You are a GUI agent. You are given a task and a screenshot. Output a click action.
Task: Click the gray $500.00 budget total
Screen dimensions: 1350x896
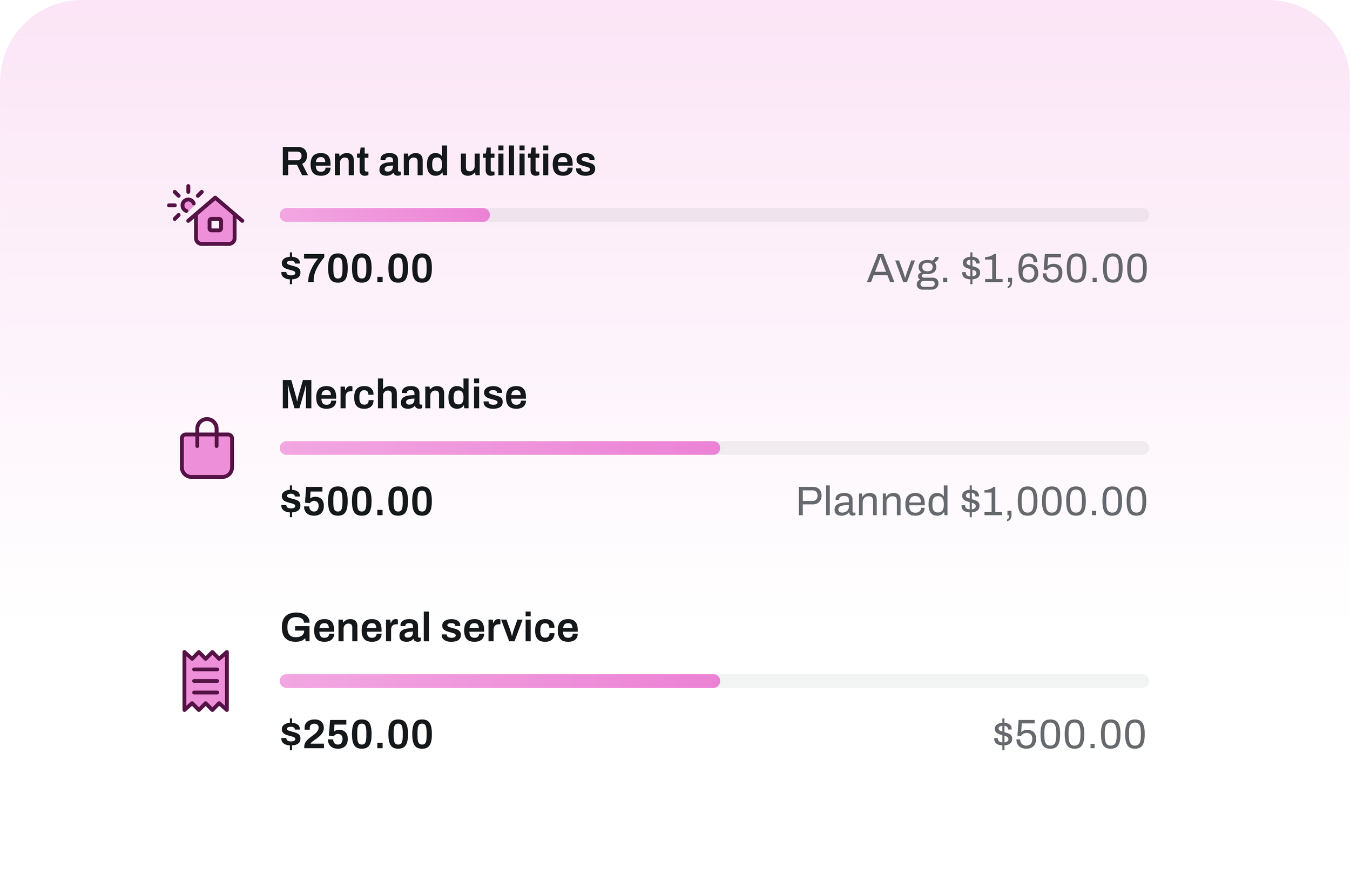tap(1069, 734)
